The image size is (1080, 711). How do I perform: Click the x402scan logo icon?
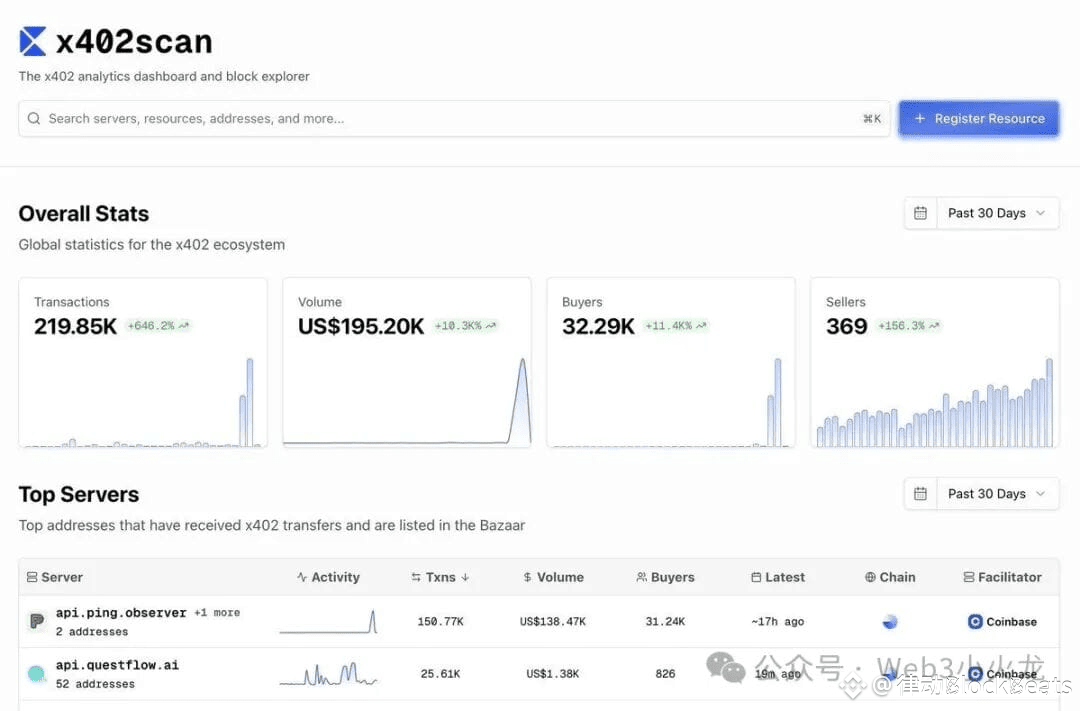32,41
